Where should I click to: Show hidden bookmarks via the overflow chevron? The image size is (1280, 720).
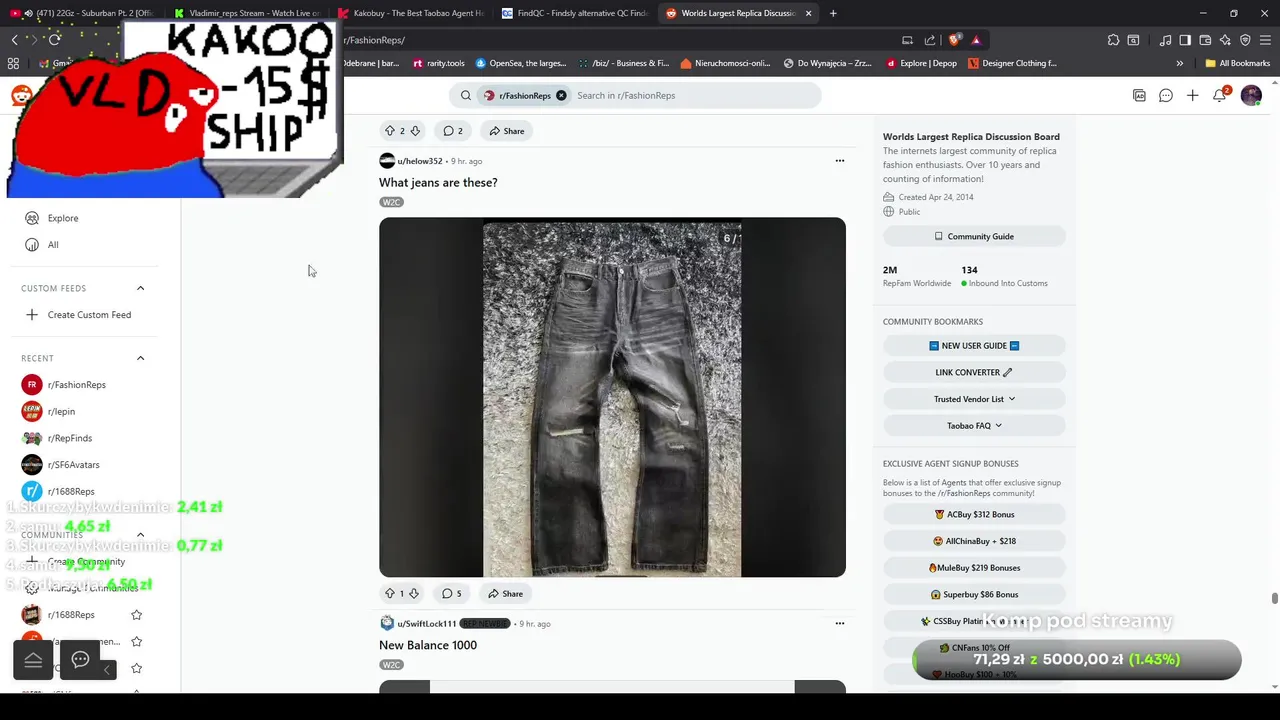click(x=1180, y=63)
